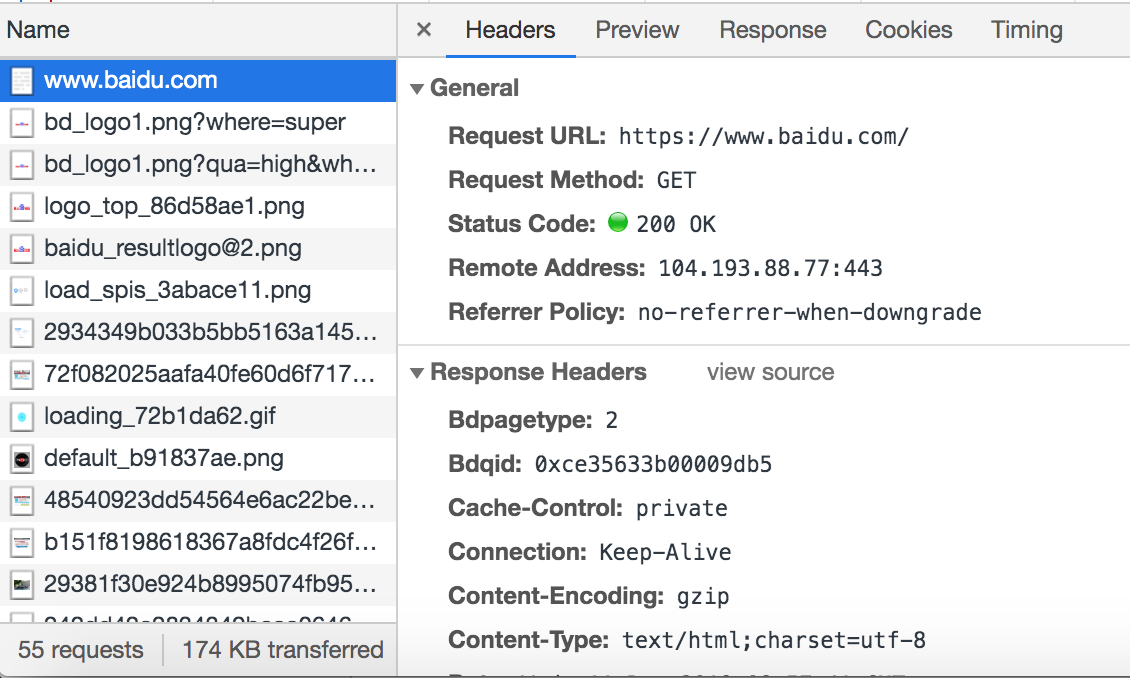Click the thumbnail icon of load_spis_3abace11.png
The height and width of the screenshot is (678, 1130).
(22, 291)
